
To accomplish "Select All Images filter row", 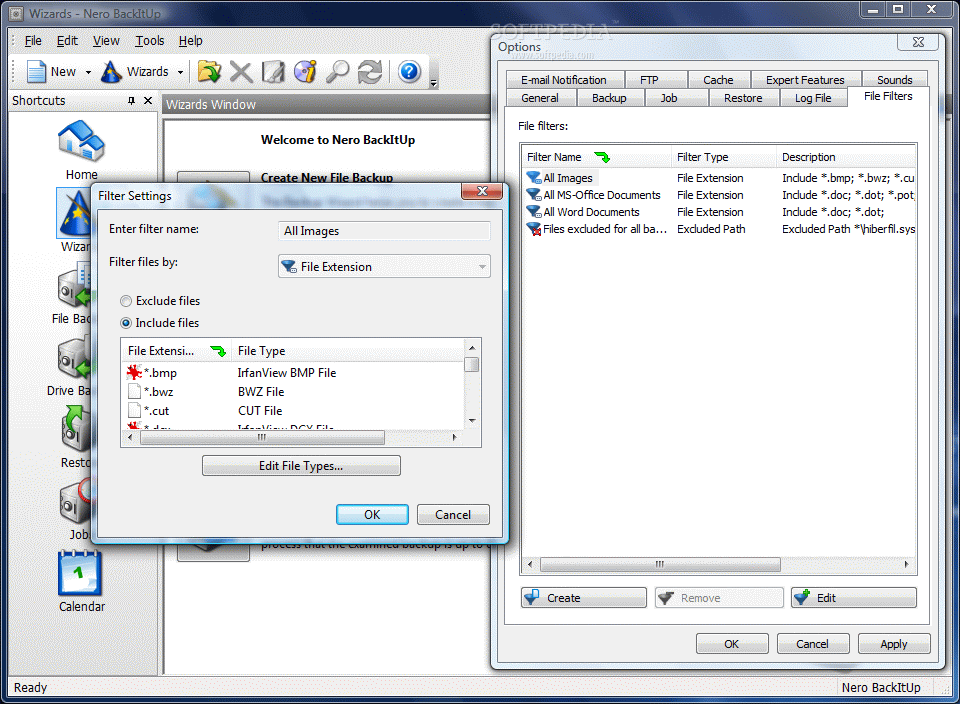I will [x=720, y=178].
